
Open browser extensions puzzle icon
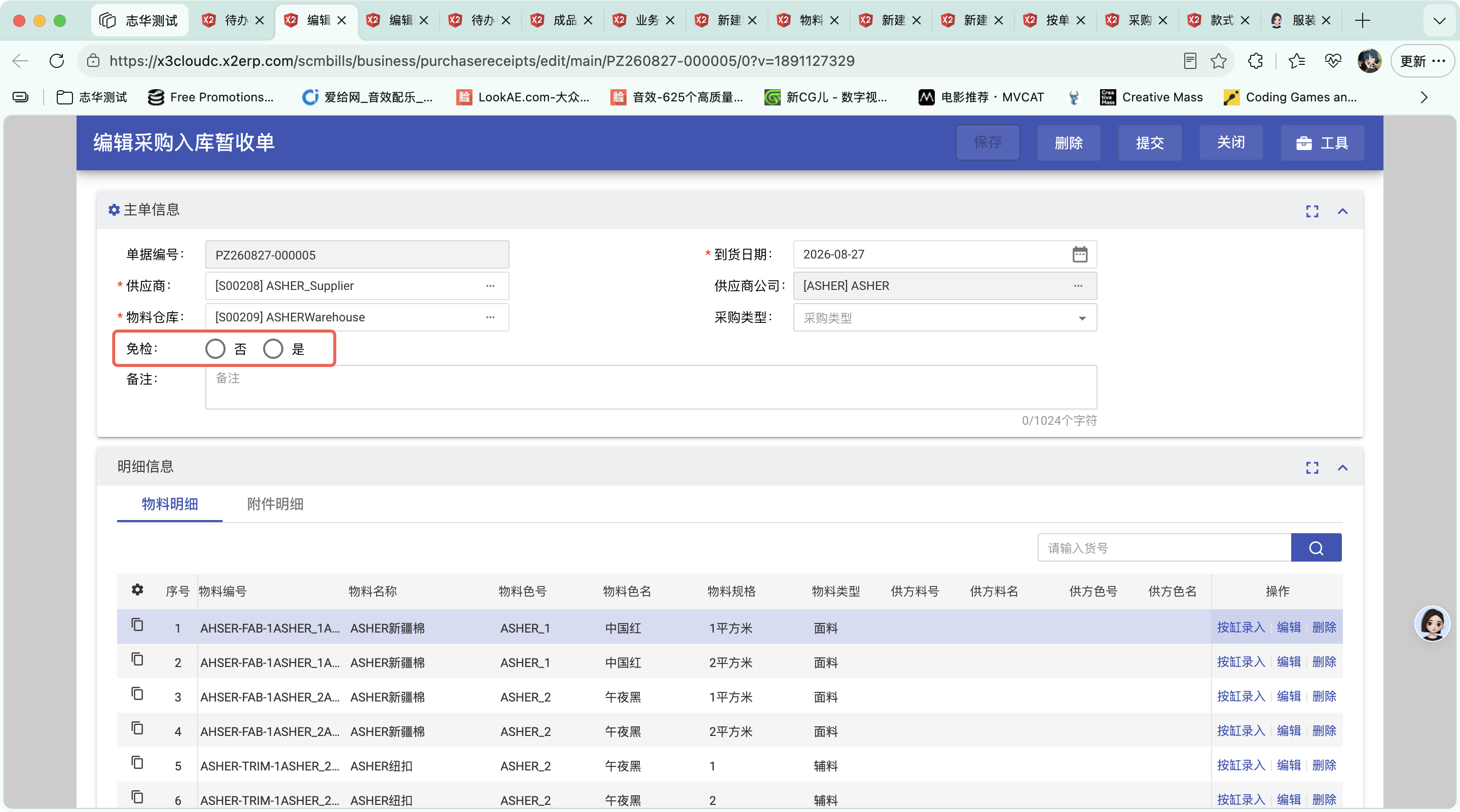click(x=1255, y=61)
